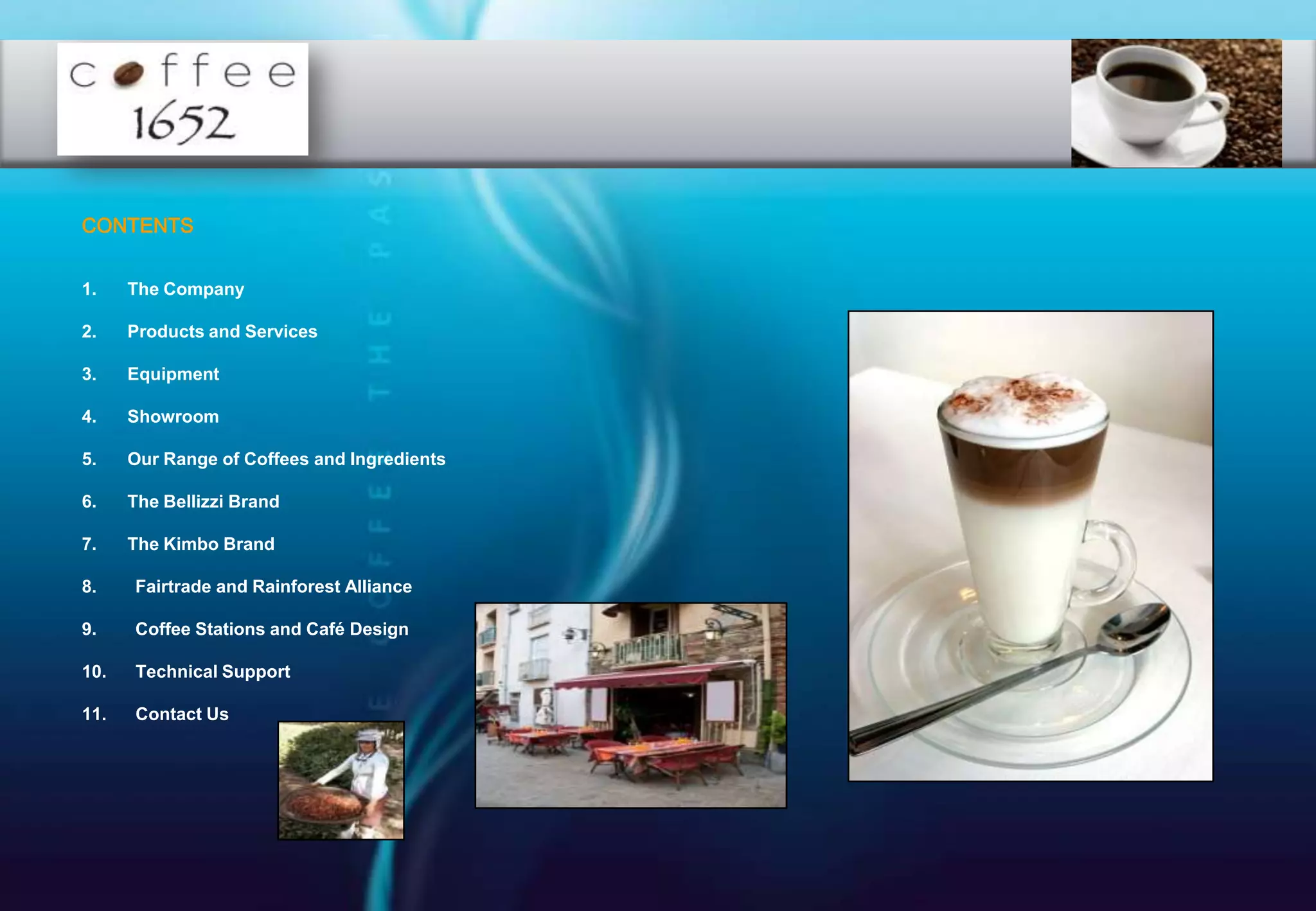Click the Coffee 1652 logo

click(182, 99)
